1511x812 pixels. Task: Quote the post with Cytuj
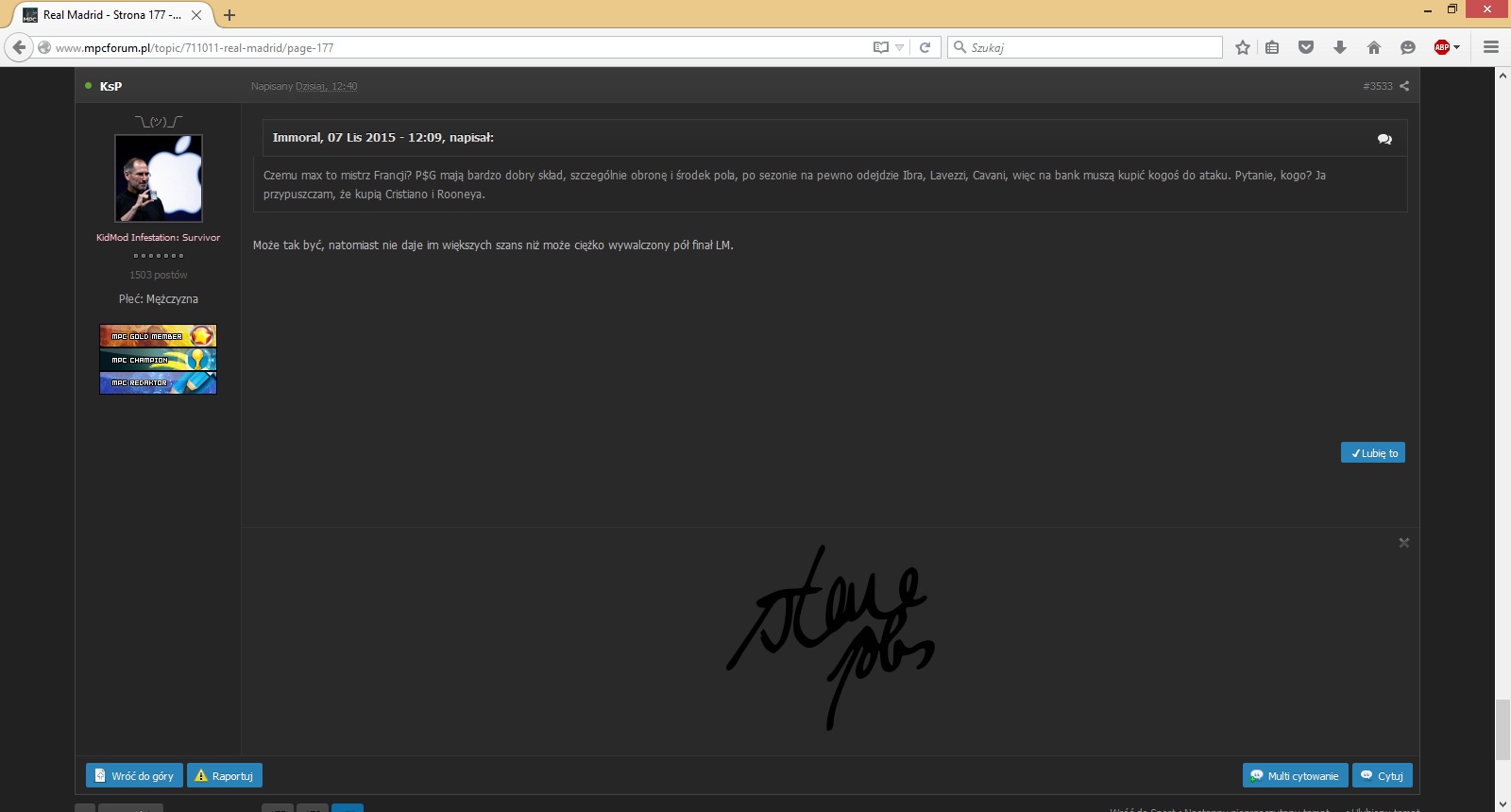tap(1383, 776)
